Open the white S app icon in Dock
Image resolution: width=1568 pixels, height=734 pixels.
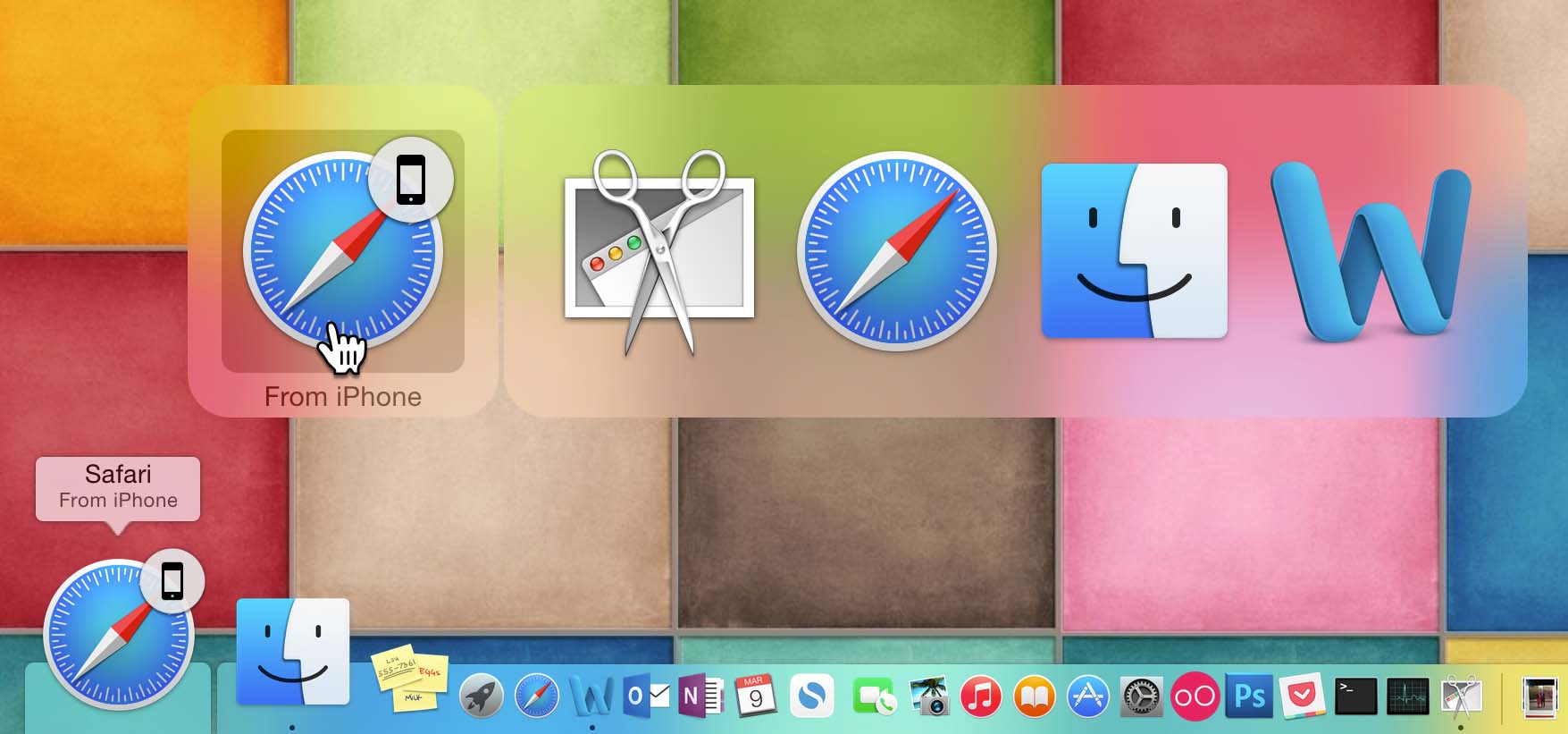(x=812, y=696)
